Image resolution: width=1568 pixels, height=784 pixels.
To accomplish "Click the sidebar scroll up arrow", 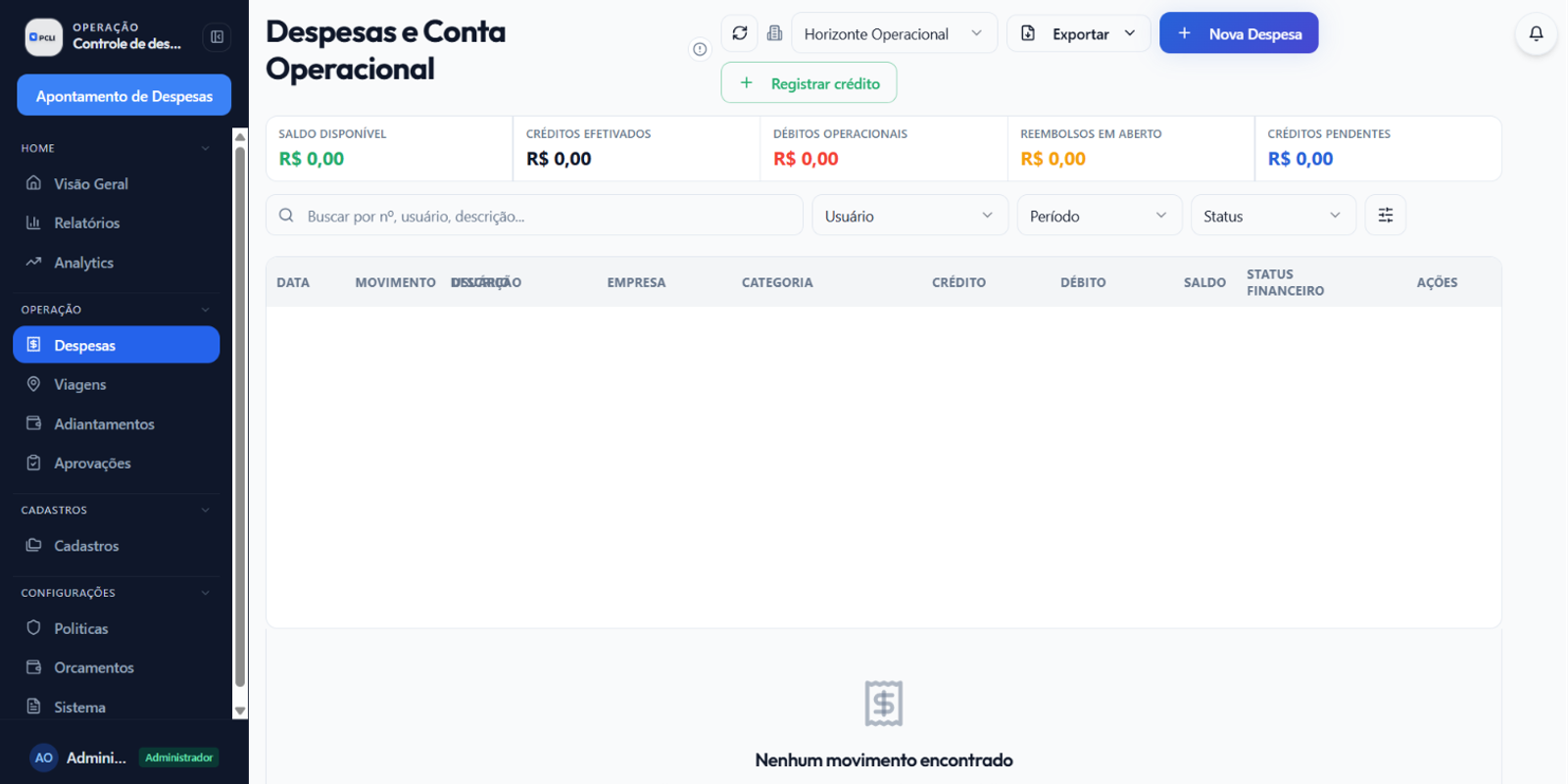I will coord(240,136).
